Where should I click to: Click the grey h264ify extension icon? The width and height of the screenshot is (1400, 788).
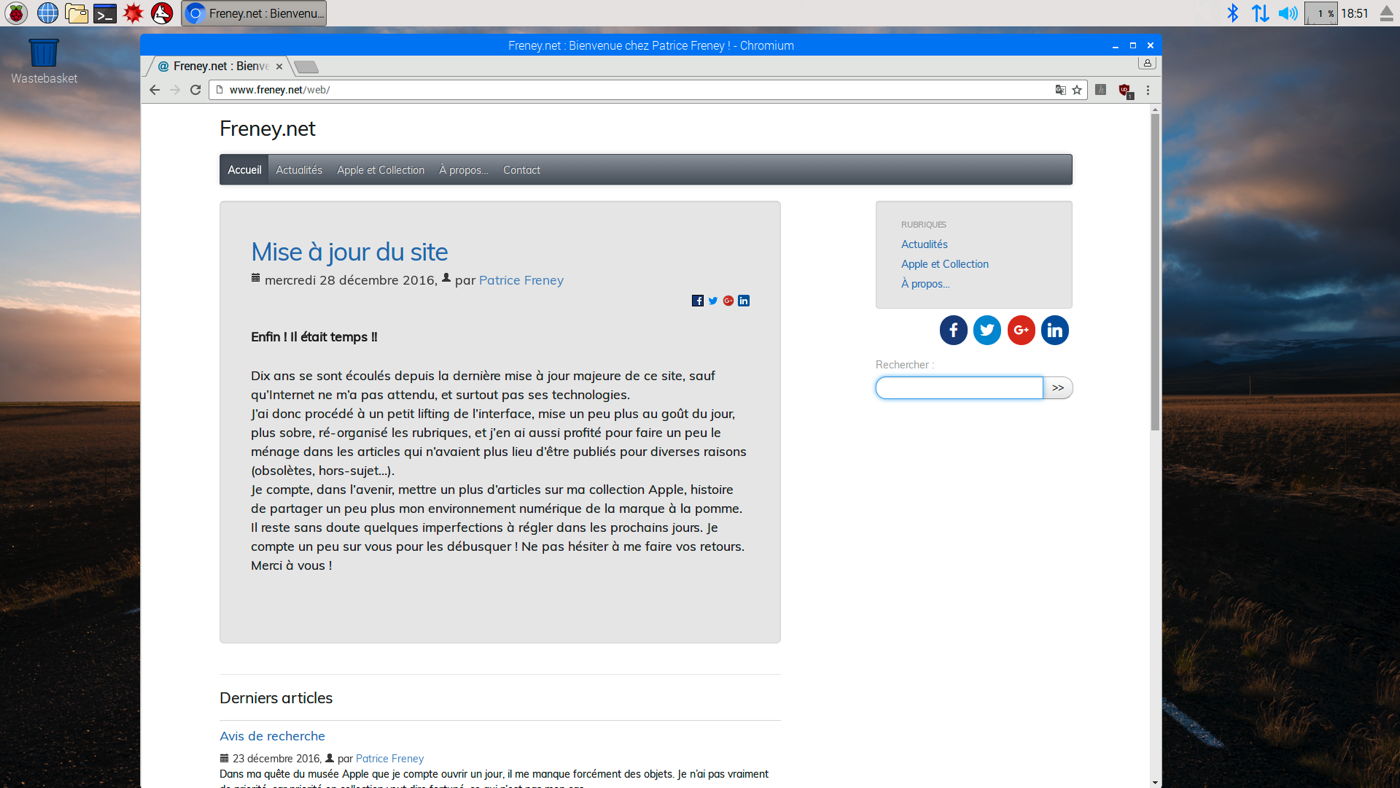click(x=1101, y=89)
